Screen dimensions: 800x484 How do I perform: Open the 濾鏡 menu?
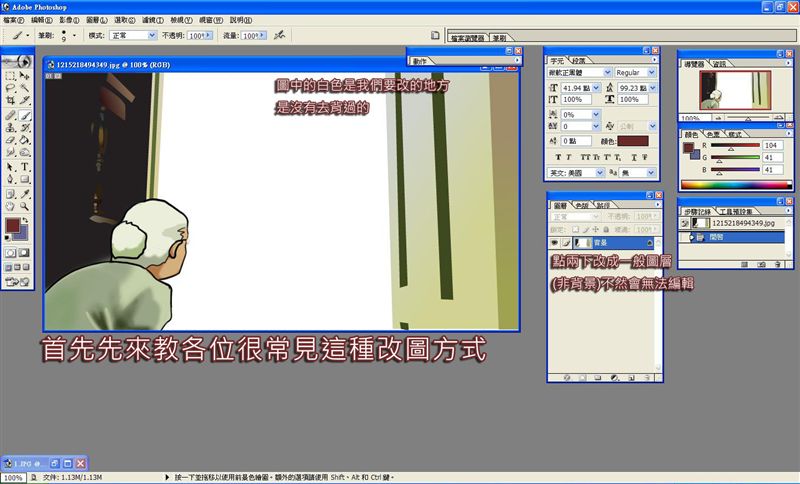pos(152,20)
